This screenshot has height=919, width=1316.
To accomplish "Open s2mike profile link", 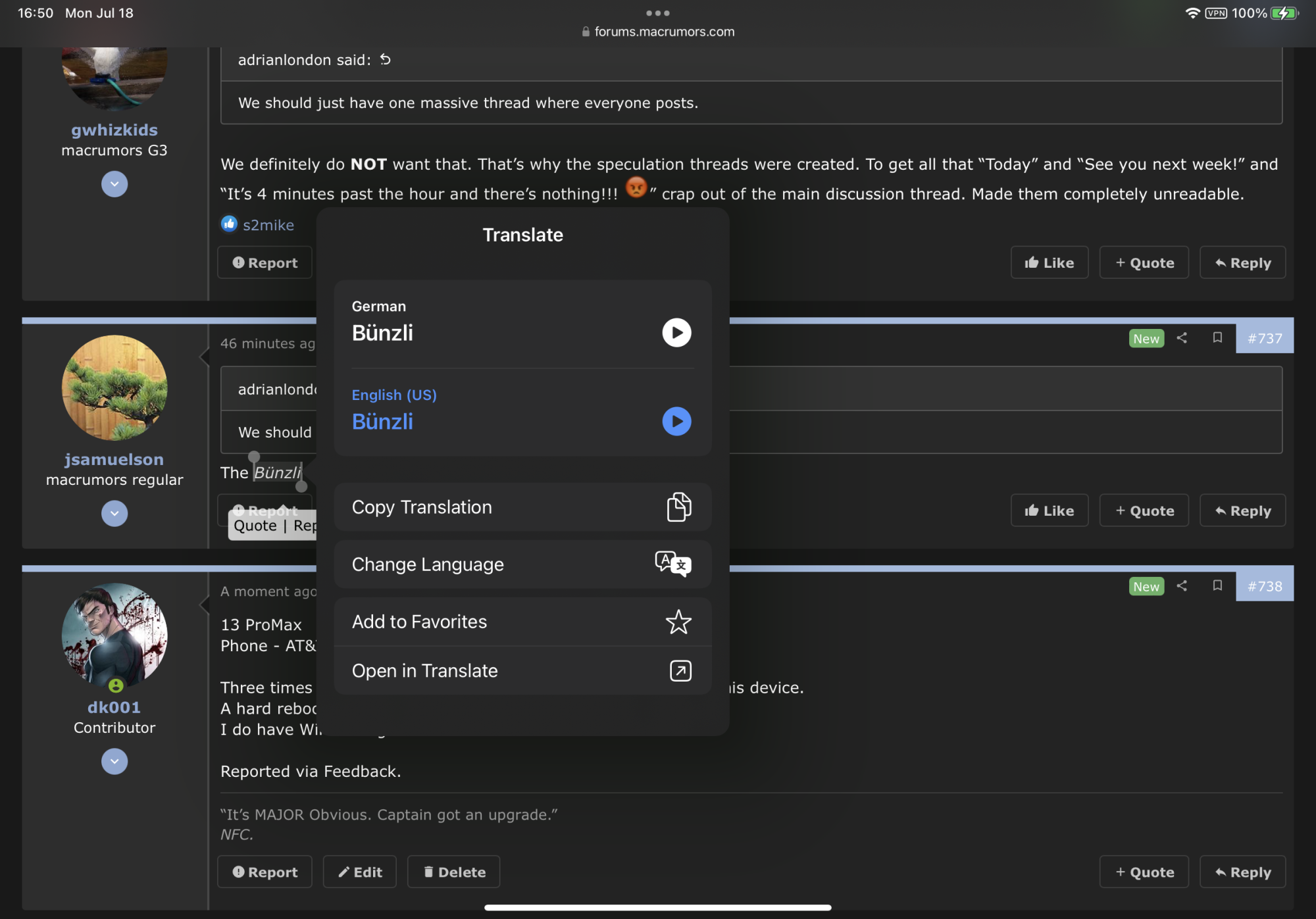I will coord(268,225).
